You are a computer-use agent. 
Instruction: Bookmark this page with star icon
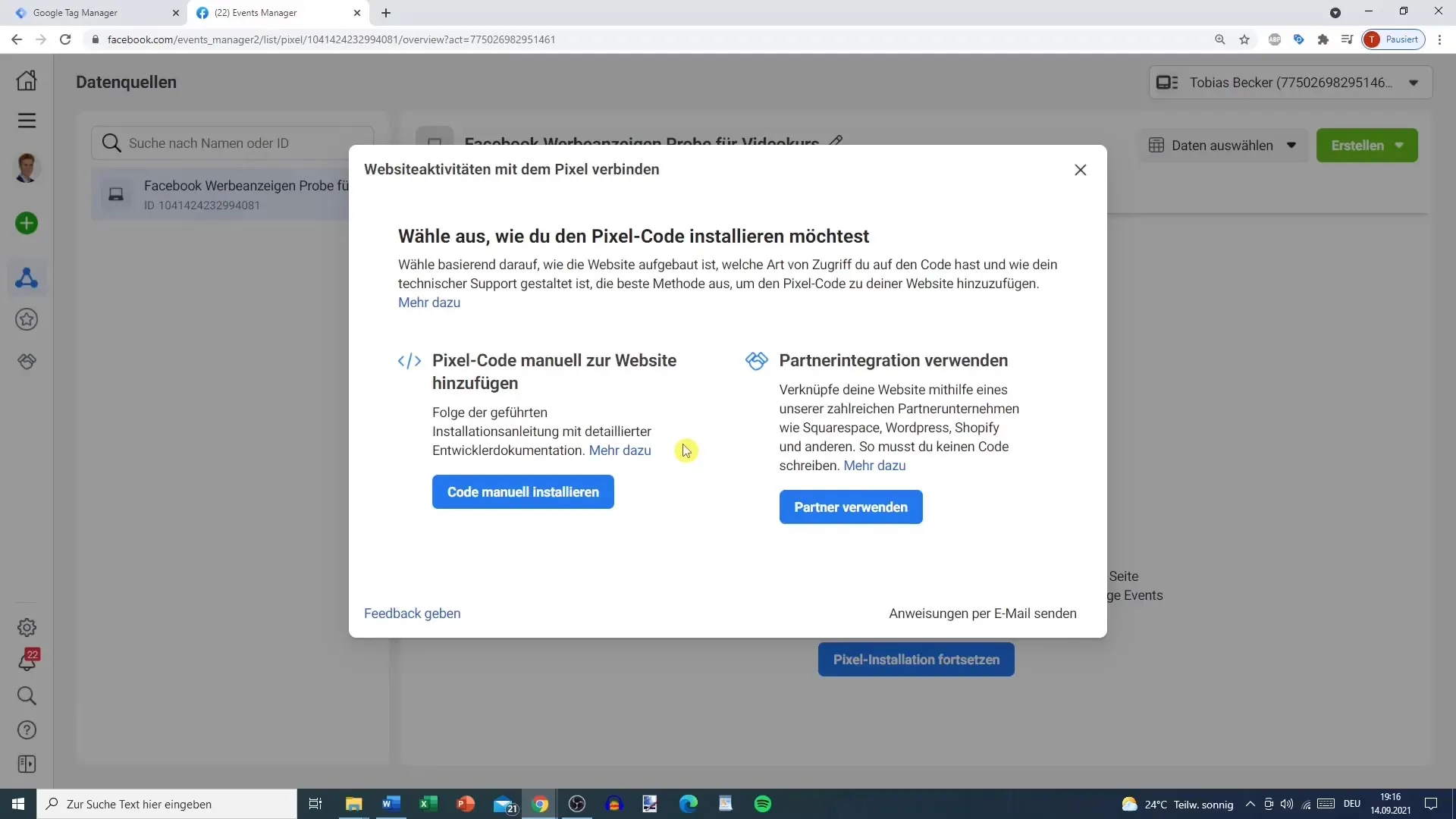tap(1244, 39)
